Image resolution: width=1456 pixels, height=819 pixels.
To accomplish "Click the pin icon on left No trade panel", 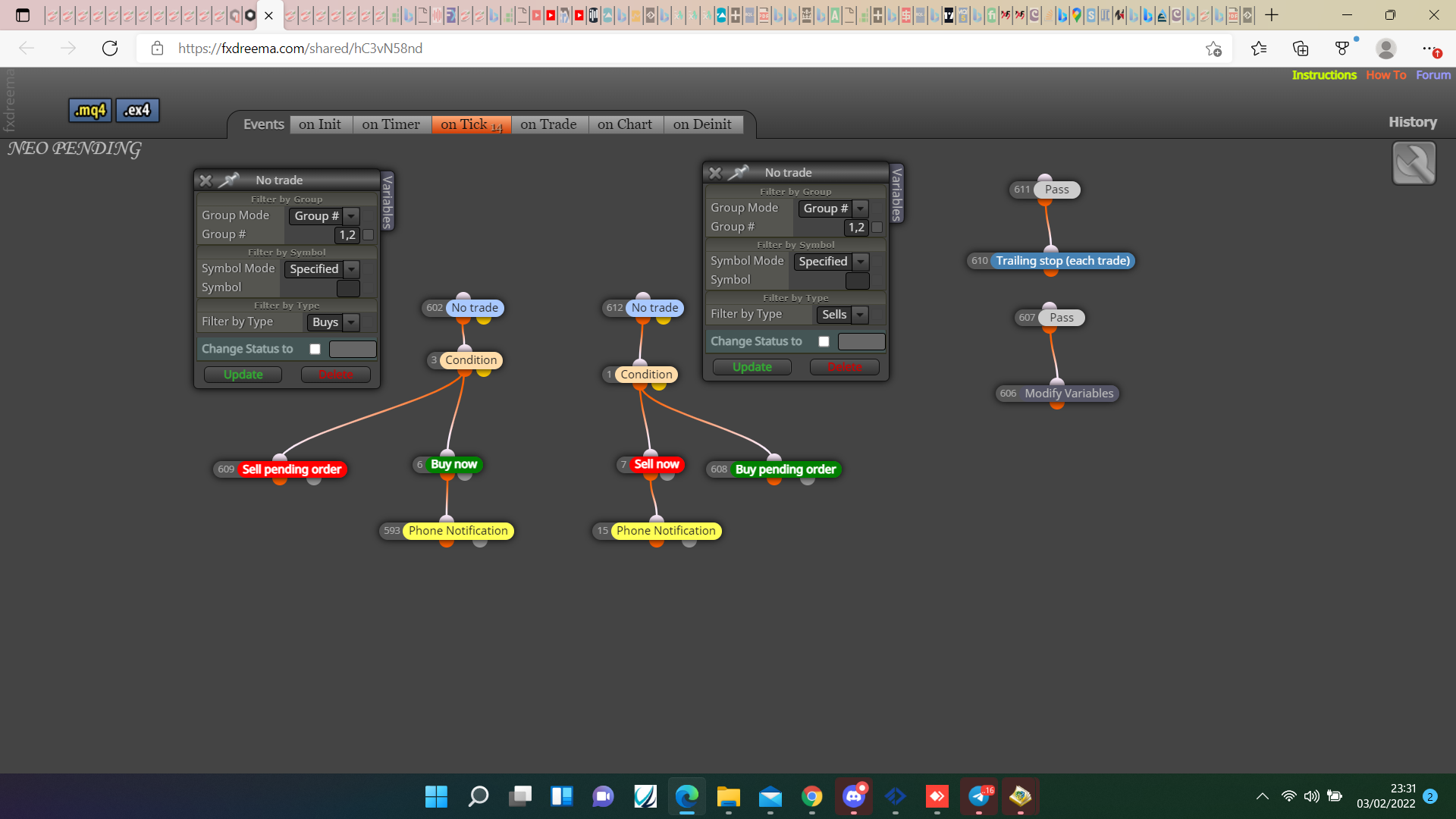I will (x=228, y=180).
